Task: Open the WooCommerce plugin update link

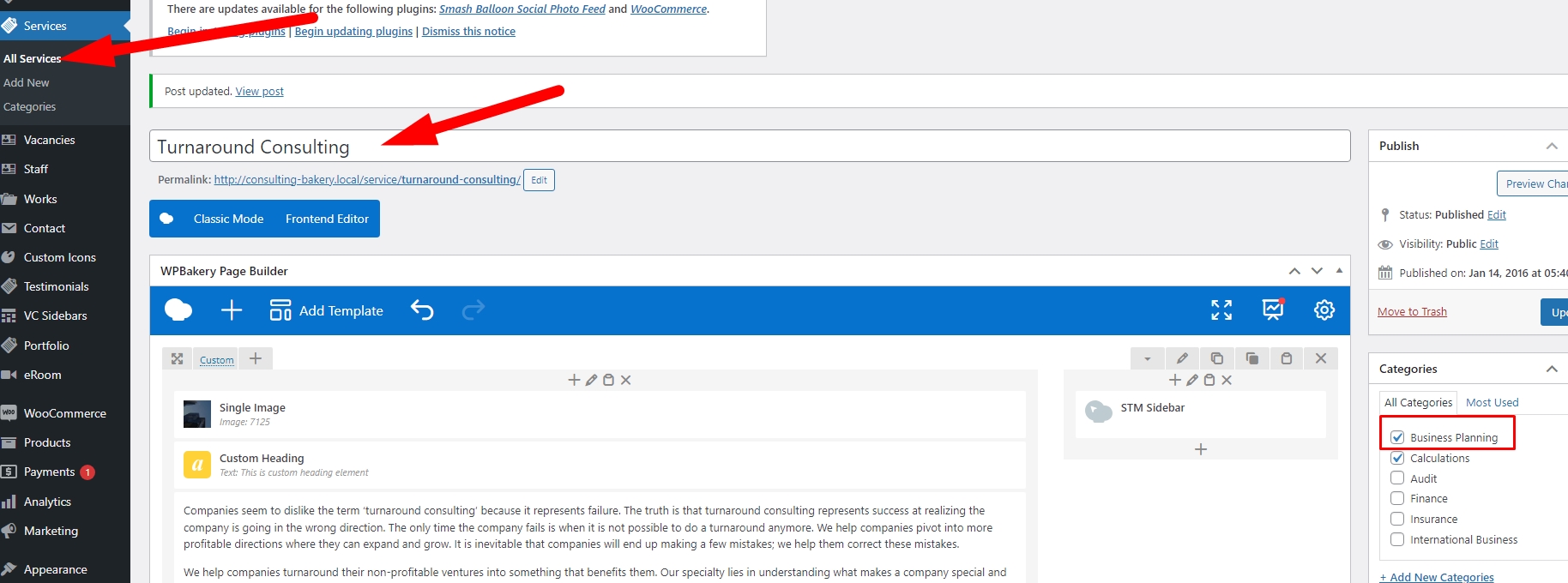Action: (x=669, y=9)
